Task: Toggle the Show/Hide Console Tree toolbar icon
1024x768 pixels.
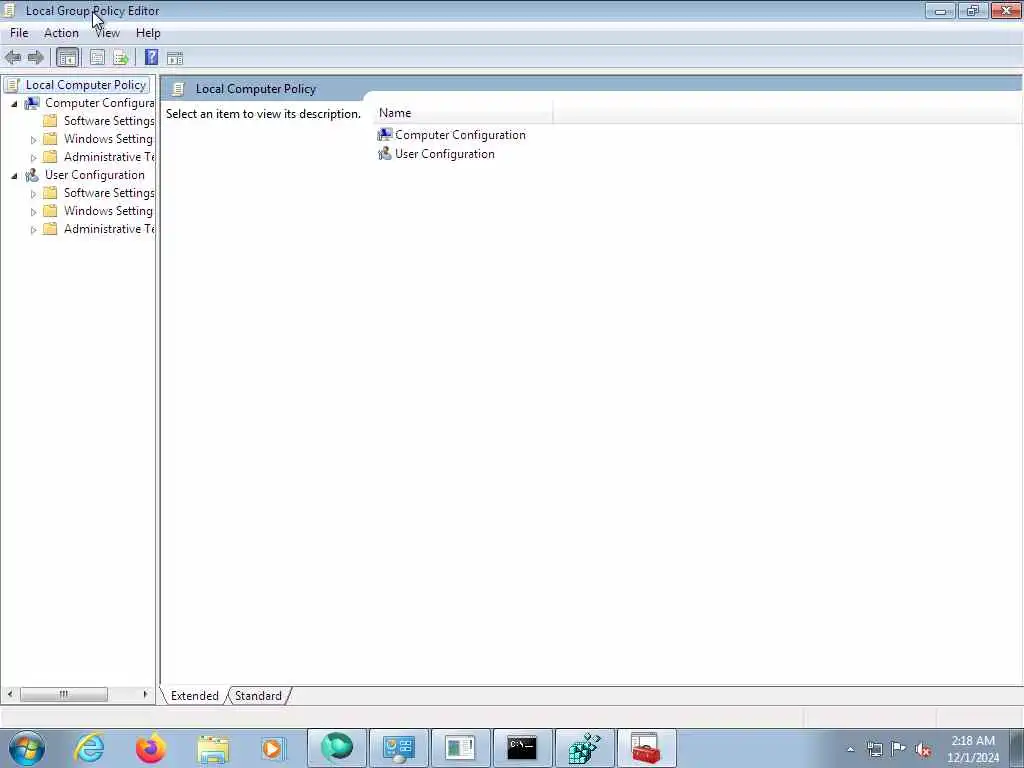Action: (x=67, y=57)
